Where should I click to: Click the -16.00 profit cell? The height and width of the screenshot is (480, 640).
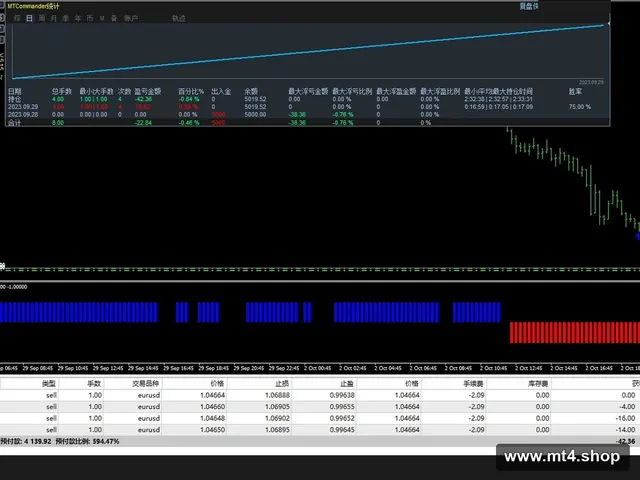(626, 418)
